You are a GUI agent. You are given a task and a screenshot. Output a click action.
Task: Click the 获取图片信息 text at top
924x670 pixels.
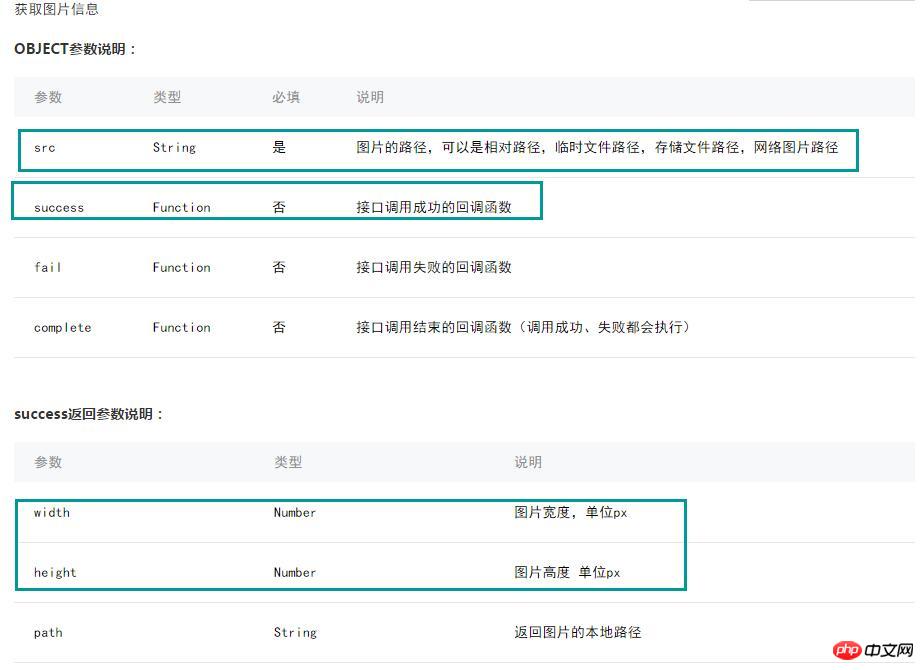[57, 9]
